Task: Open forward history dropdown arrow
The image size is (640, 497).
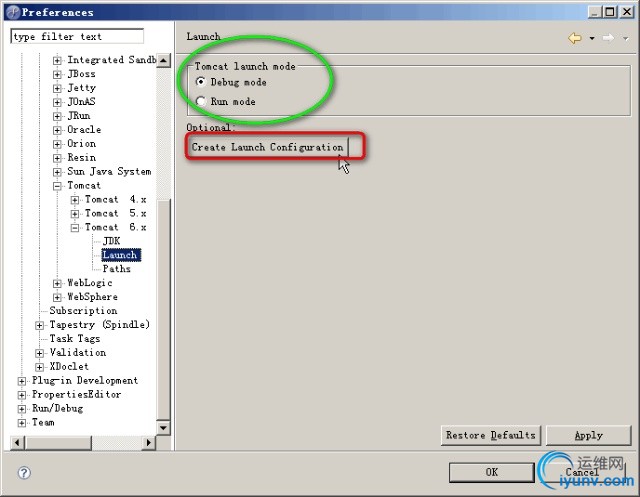Action: pyautogui.click(x=625, y=38)
